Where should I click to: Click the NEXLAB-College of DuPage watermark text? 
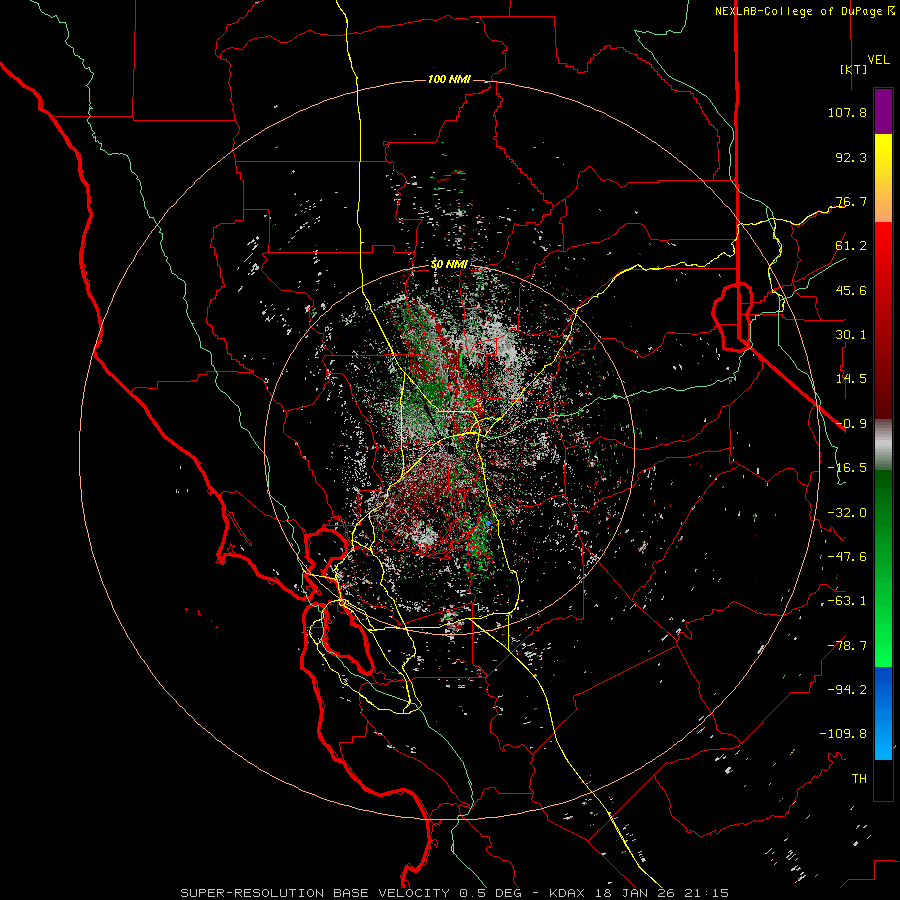point(798,11)
